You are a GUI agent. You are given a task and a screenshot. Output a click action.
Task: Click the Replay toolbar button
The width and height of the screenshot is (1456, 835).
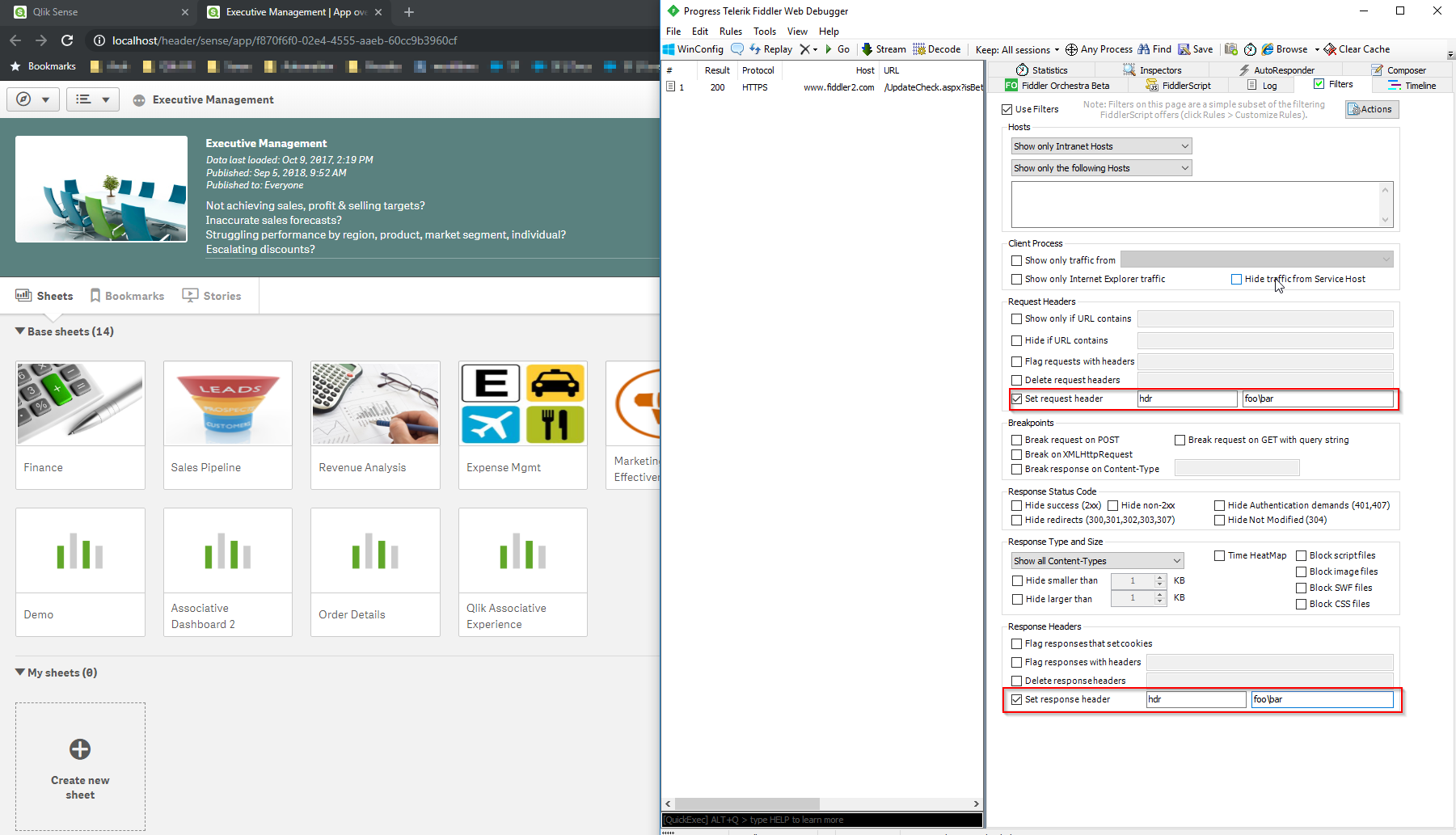[770, 49]
